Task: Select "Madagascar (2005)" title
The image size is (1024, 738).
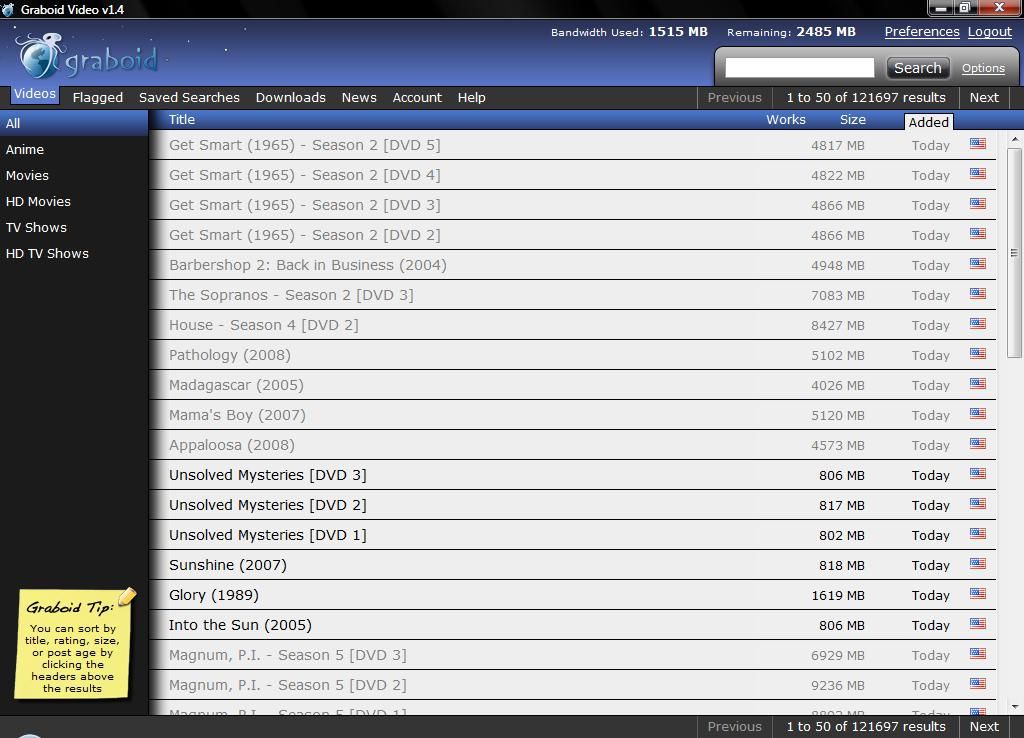Action: point(236,385)
